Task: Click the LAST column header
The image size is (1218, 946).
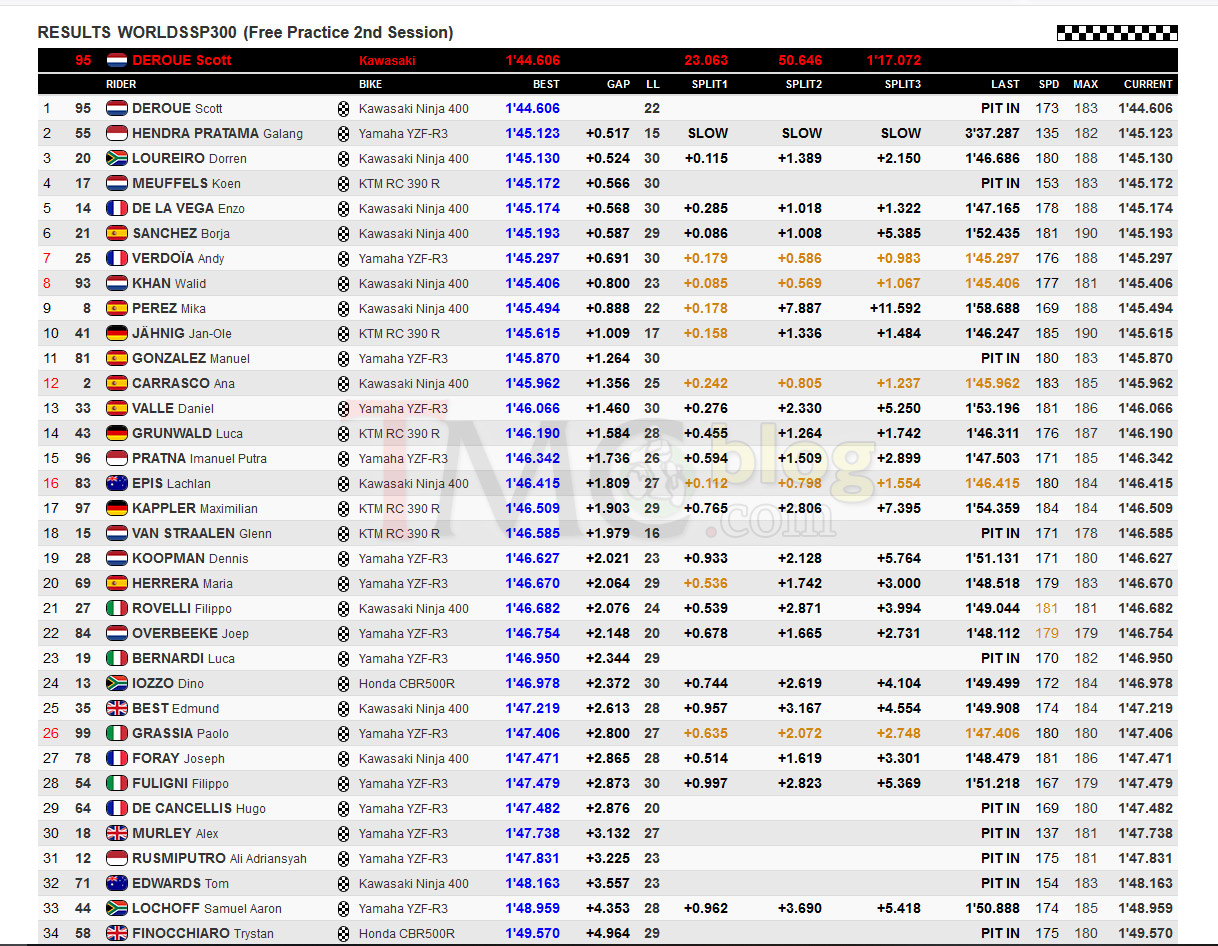Action: point(1005,85)
